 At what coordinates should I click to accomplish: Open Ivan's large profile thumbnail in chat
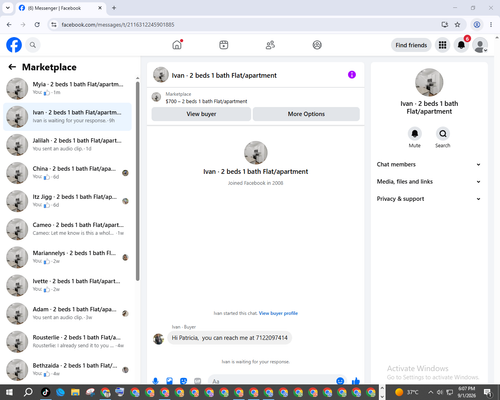[x=256, y=153]
